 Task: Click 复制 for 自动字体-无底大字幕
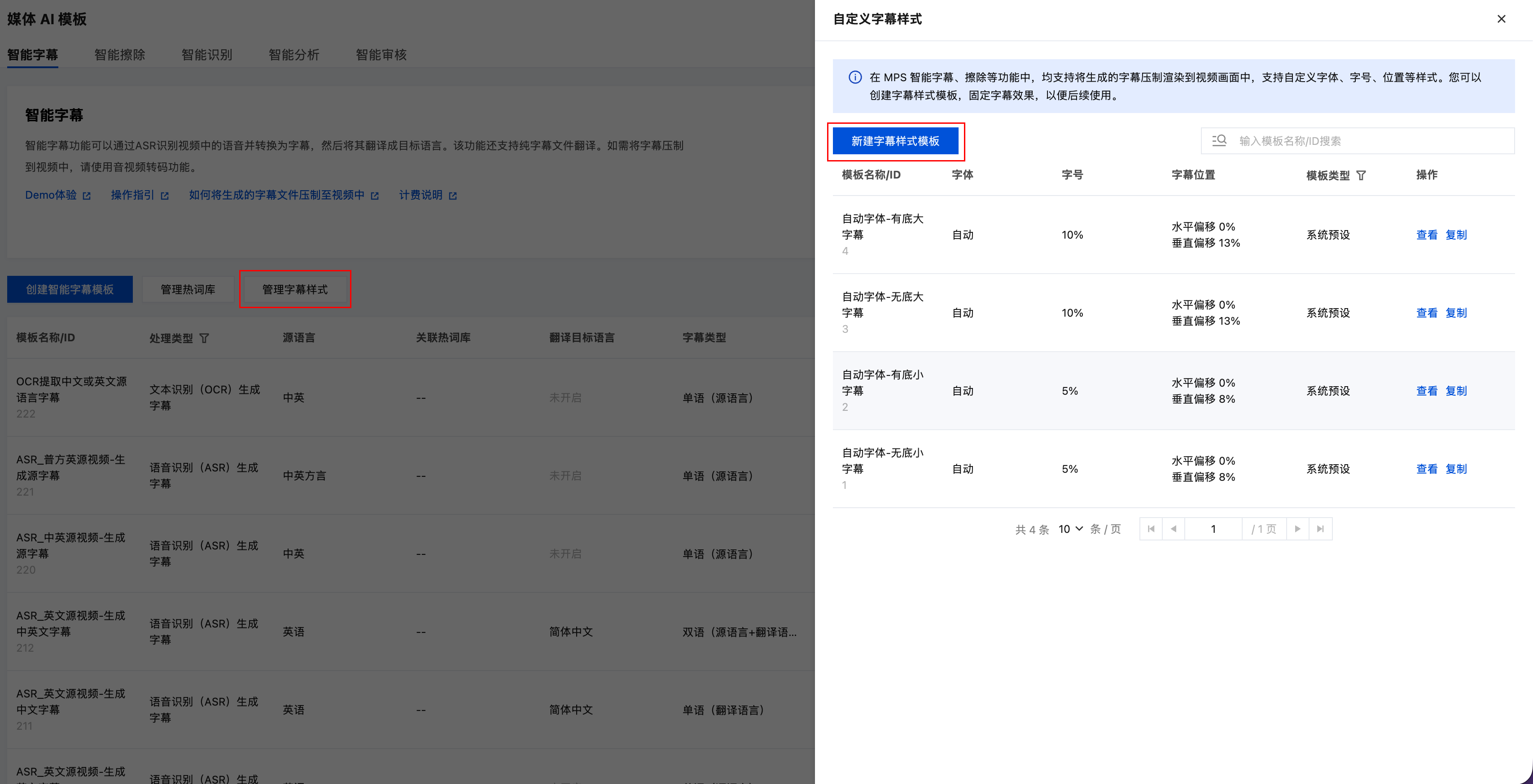pyautogui.click(x=1456, y=313)
